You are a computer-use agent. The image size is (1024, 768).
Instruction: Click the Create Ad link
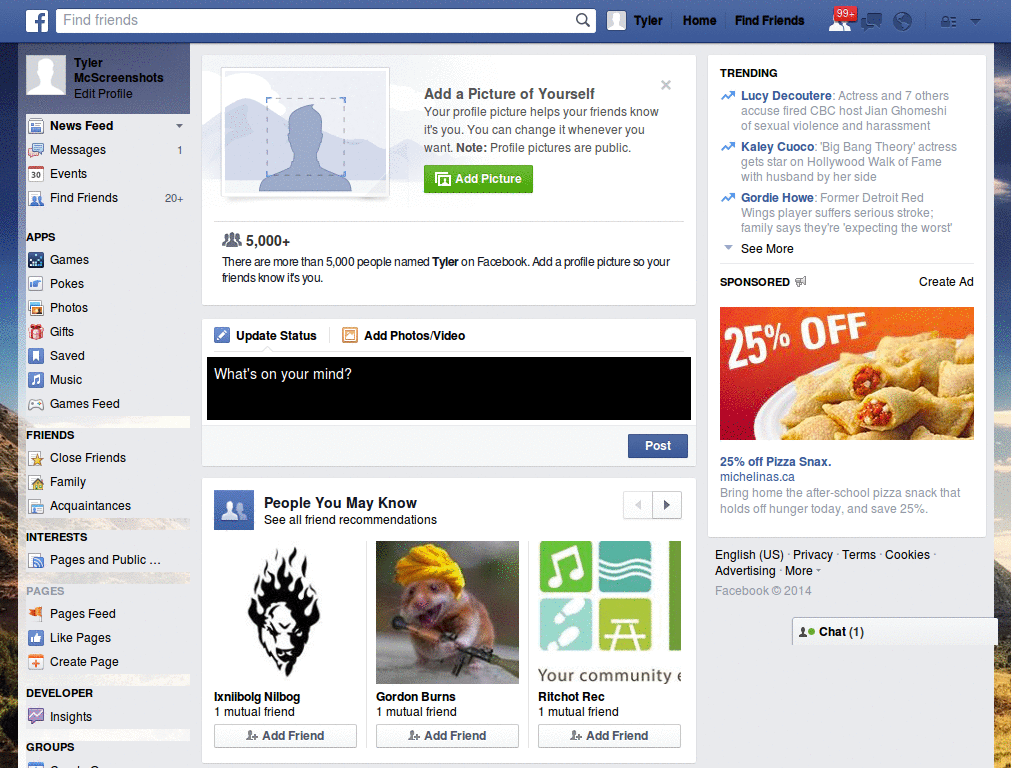946,282
